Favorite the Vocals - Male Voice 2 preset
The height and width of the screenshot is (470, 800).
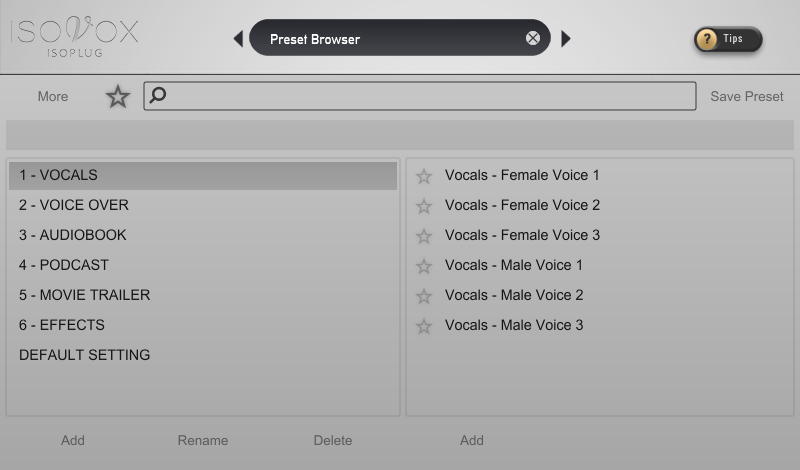pos(424,296)
